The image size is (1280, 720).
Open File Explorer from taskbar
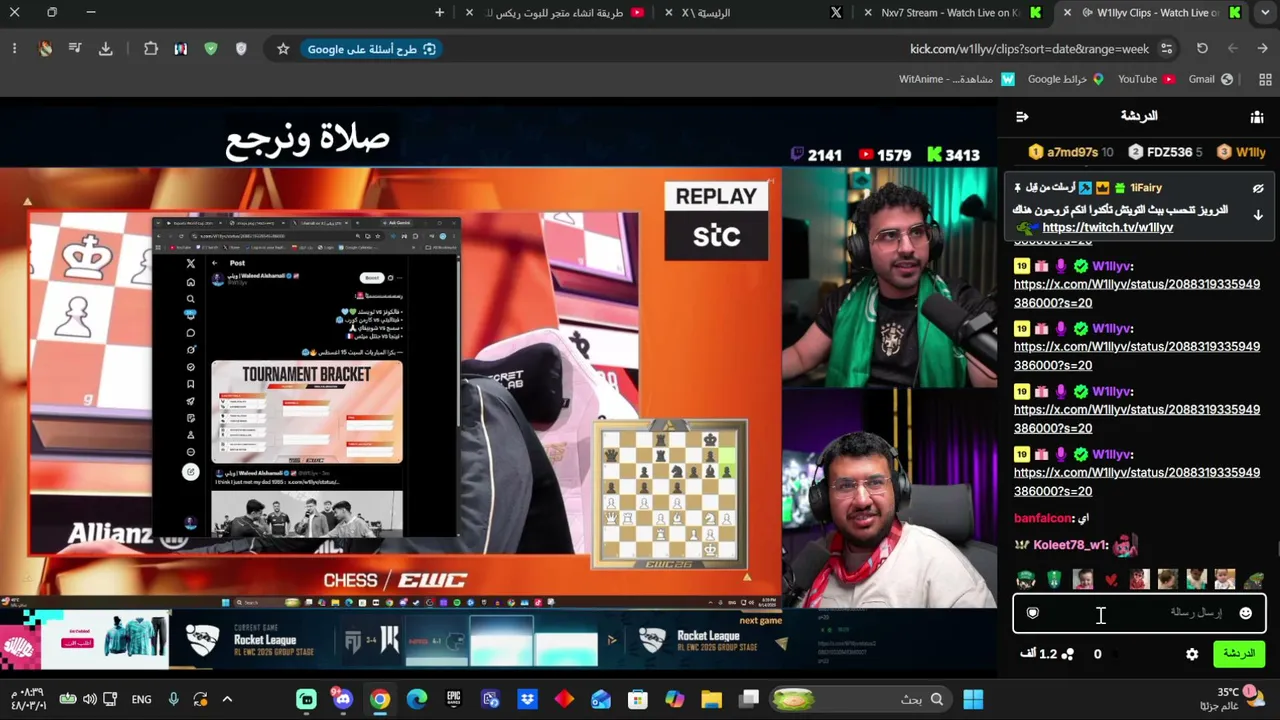click(711, 700)
